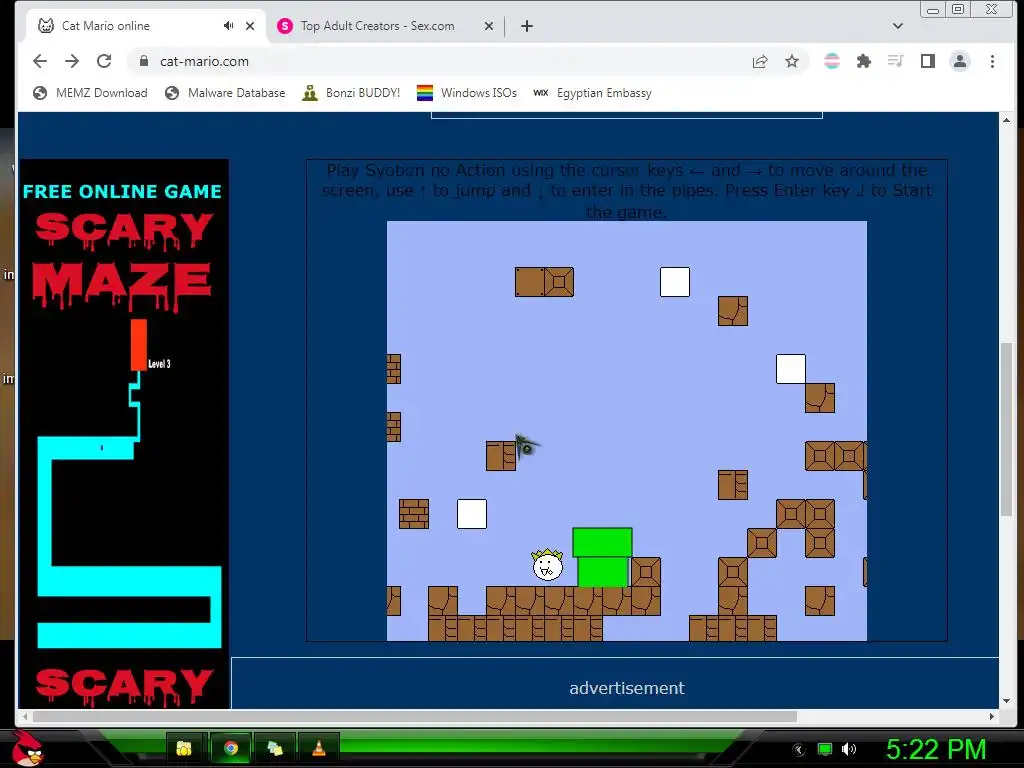1024x768 pixels.
Task: Expand the tab search chevron
Action: [x=898, y=26]
